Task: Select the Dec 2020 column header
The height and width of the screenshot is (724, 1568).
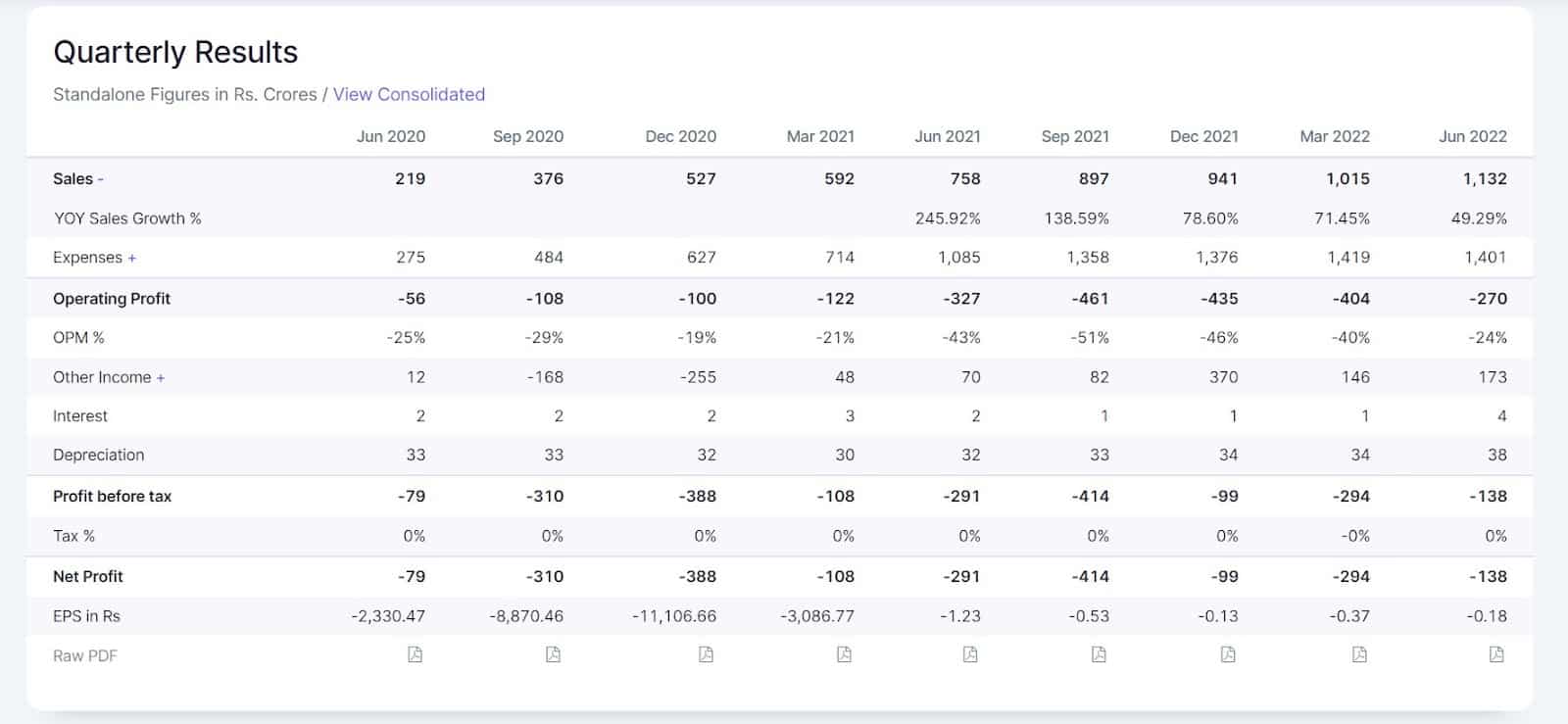Action: (x=681, y=136)
